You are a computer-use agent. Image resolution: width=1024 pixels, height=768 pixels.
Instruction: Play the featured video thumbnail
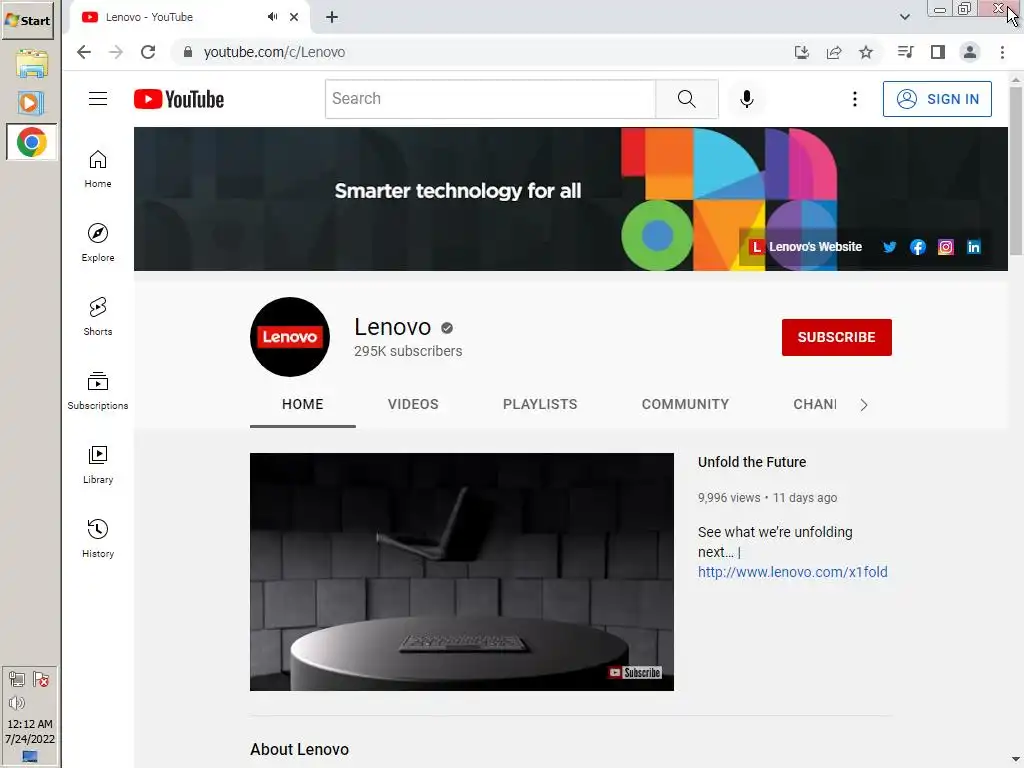tap(462, 571)
